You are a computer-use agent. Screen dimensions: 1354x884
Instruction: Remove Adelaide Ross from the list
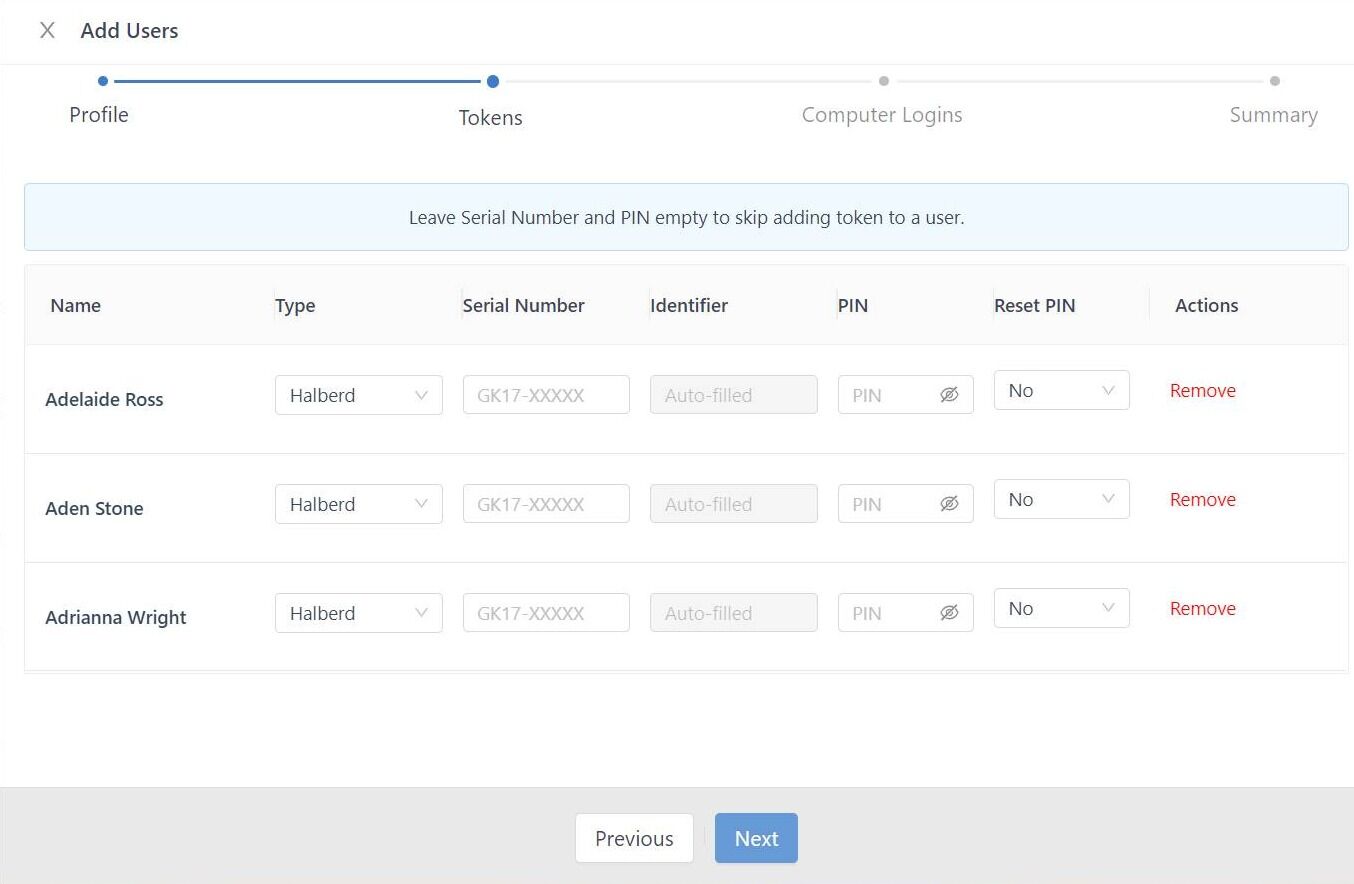click(1203, 391)
